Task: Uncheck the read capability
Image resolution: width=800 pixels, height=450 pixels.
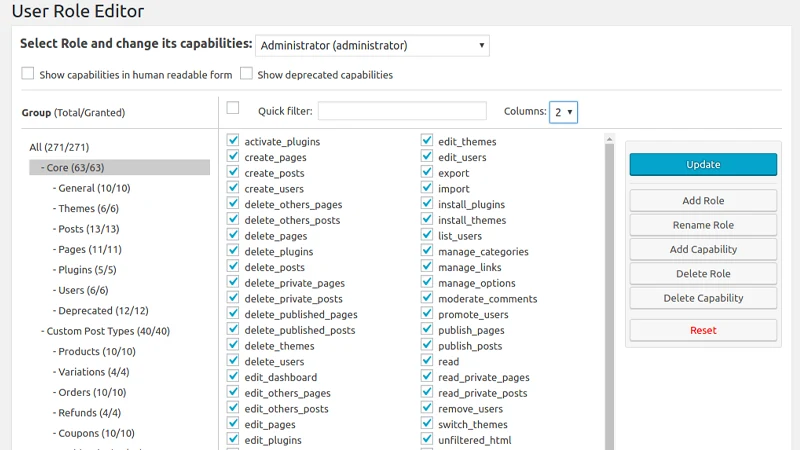Action: 427,360
